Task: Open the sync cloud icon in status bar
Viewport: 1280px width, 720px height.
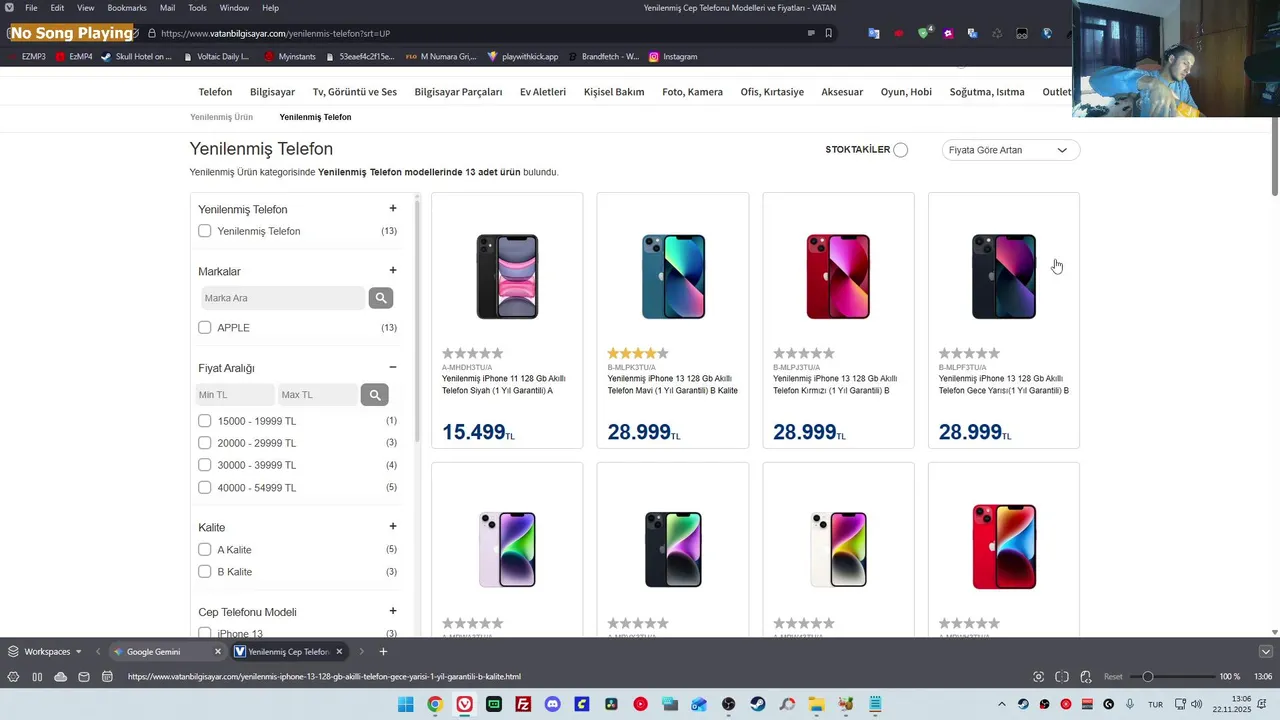Action: click(60, 677)
